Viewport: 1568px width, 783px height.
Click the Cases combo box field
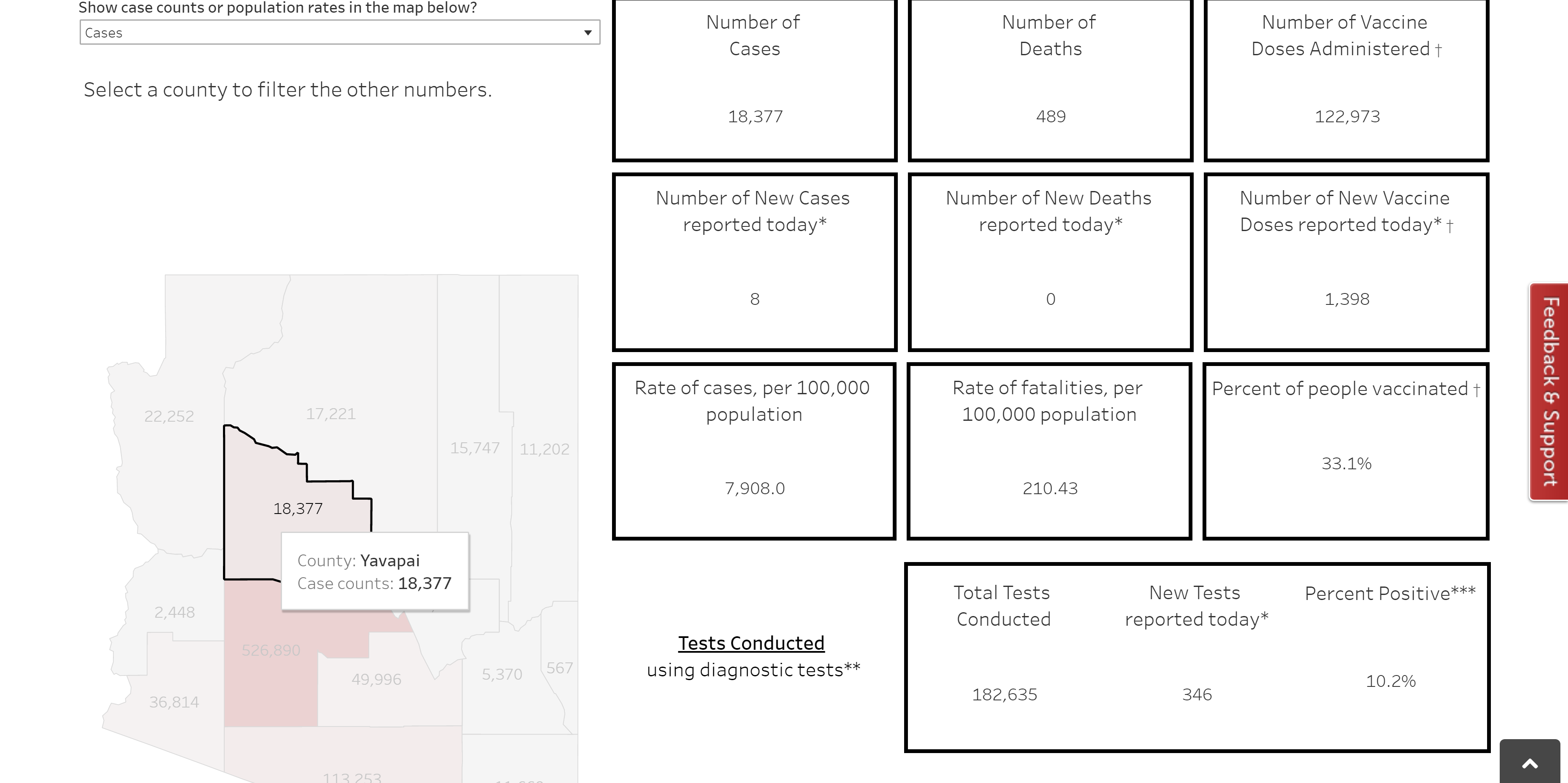329,33
